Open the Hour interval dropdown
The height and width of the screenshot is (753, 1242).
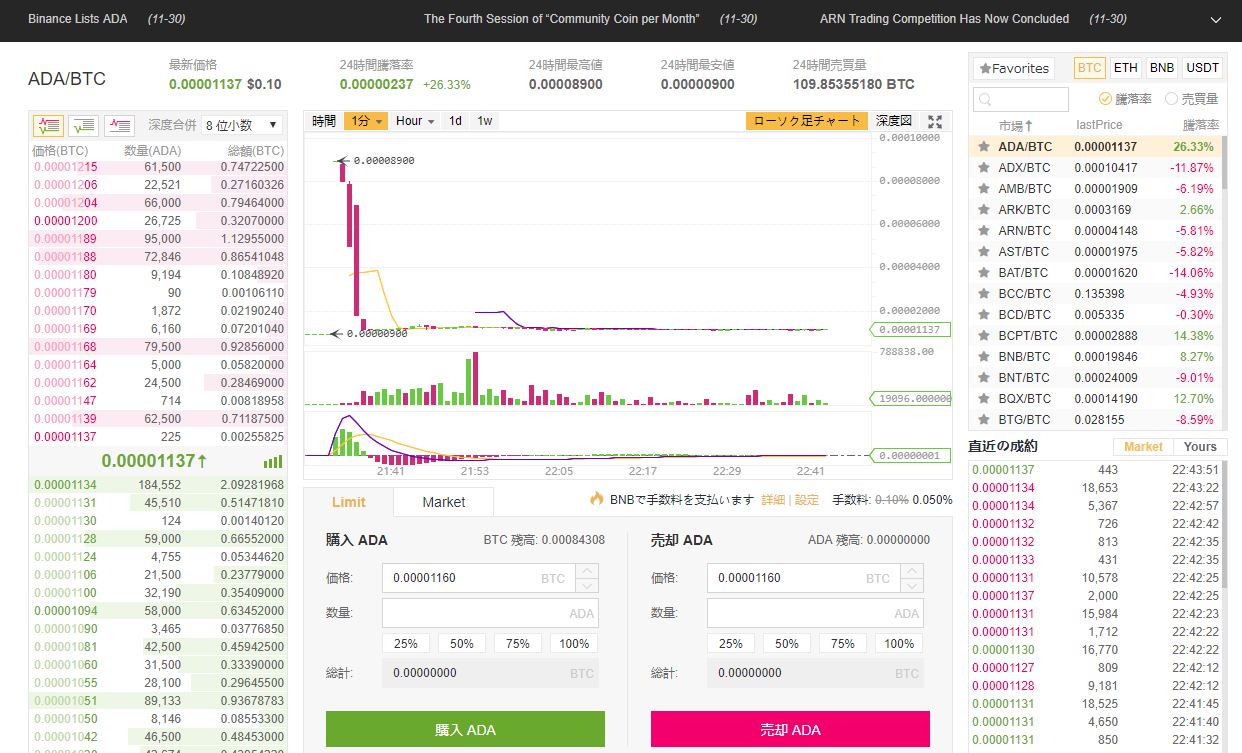coord(415,121)
